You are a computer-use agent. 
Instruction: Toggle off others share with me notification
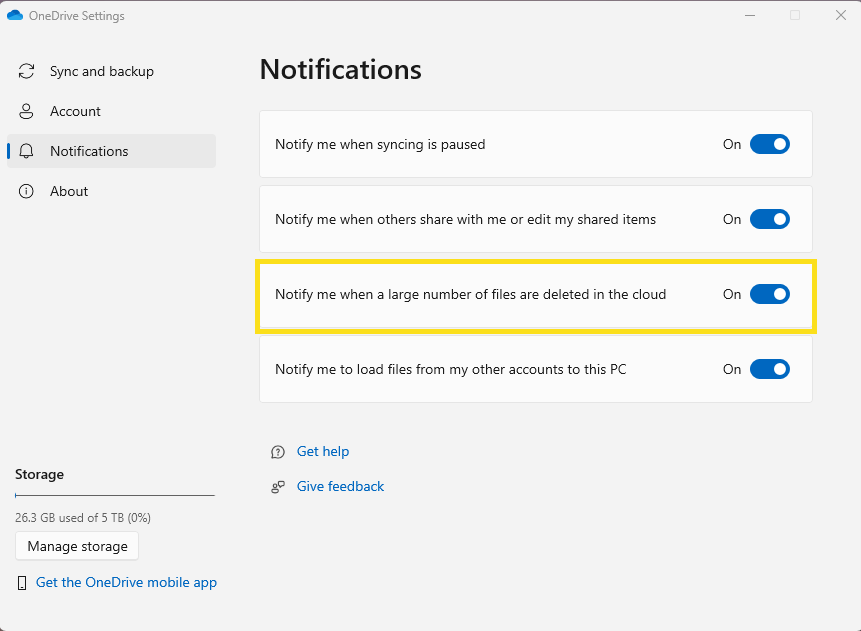coord(770,219)
